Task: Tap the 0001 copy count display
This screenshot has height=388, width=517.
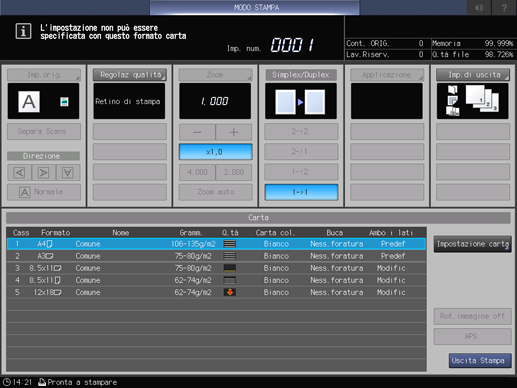Action: [292, 45]
